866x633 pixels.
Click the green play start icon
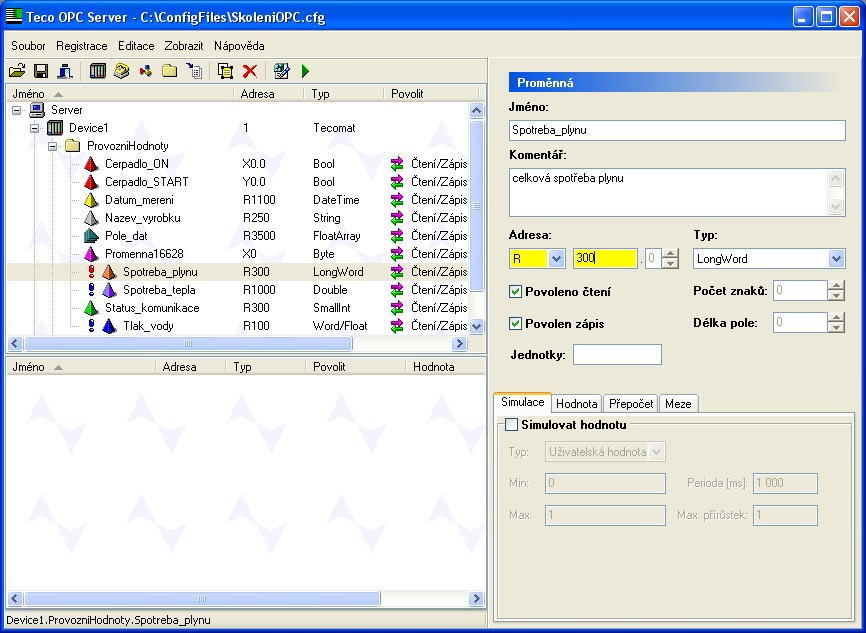point(305,71)
